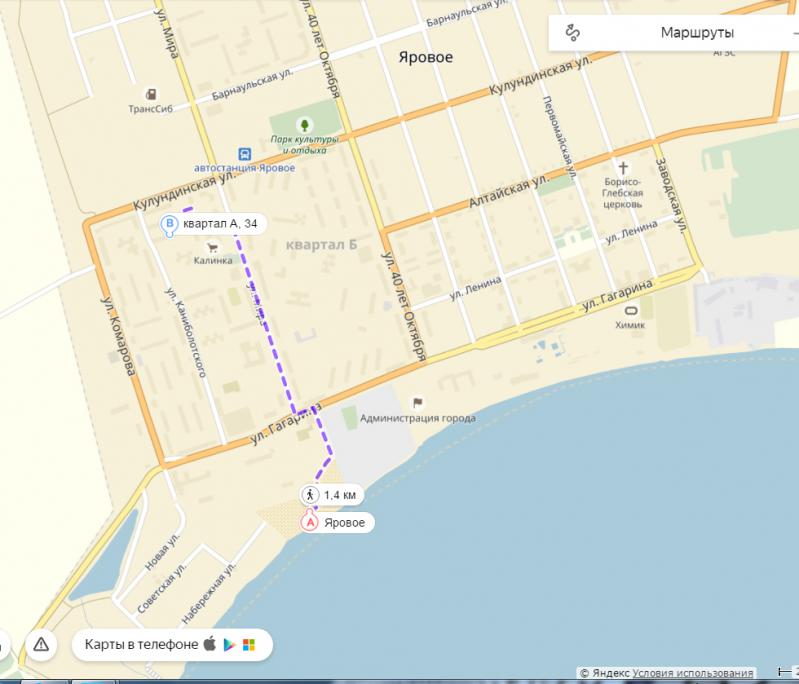
Task: Click the квартал А, 34 destination label
Action: pyautogui.click(x=220, y=224)
